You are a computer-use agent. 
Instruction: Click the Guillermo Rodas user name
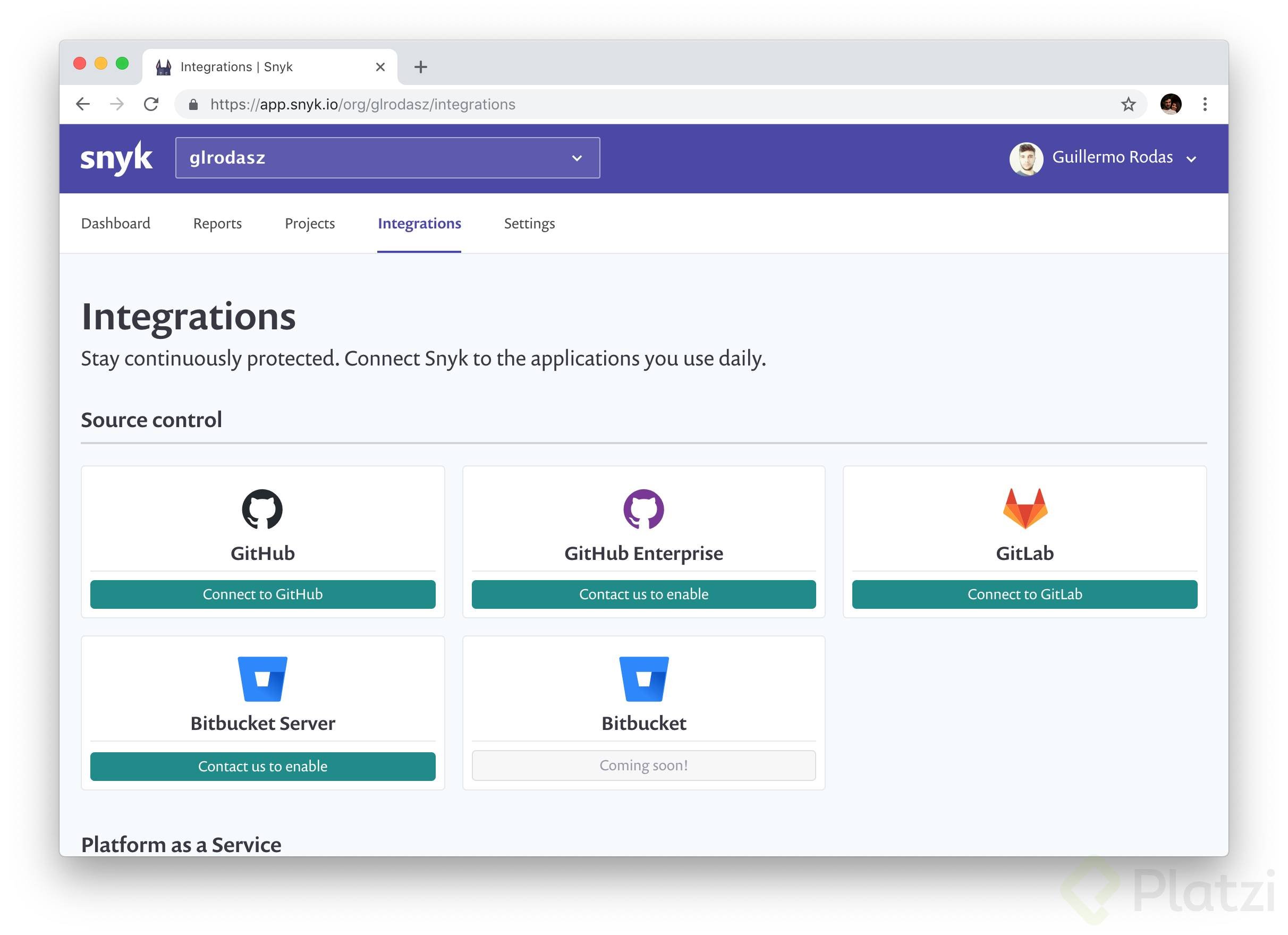pyautogui.click(x=1112, y=157)
